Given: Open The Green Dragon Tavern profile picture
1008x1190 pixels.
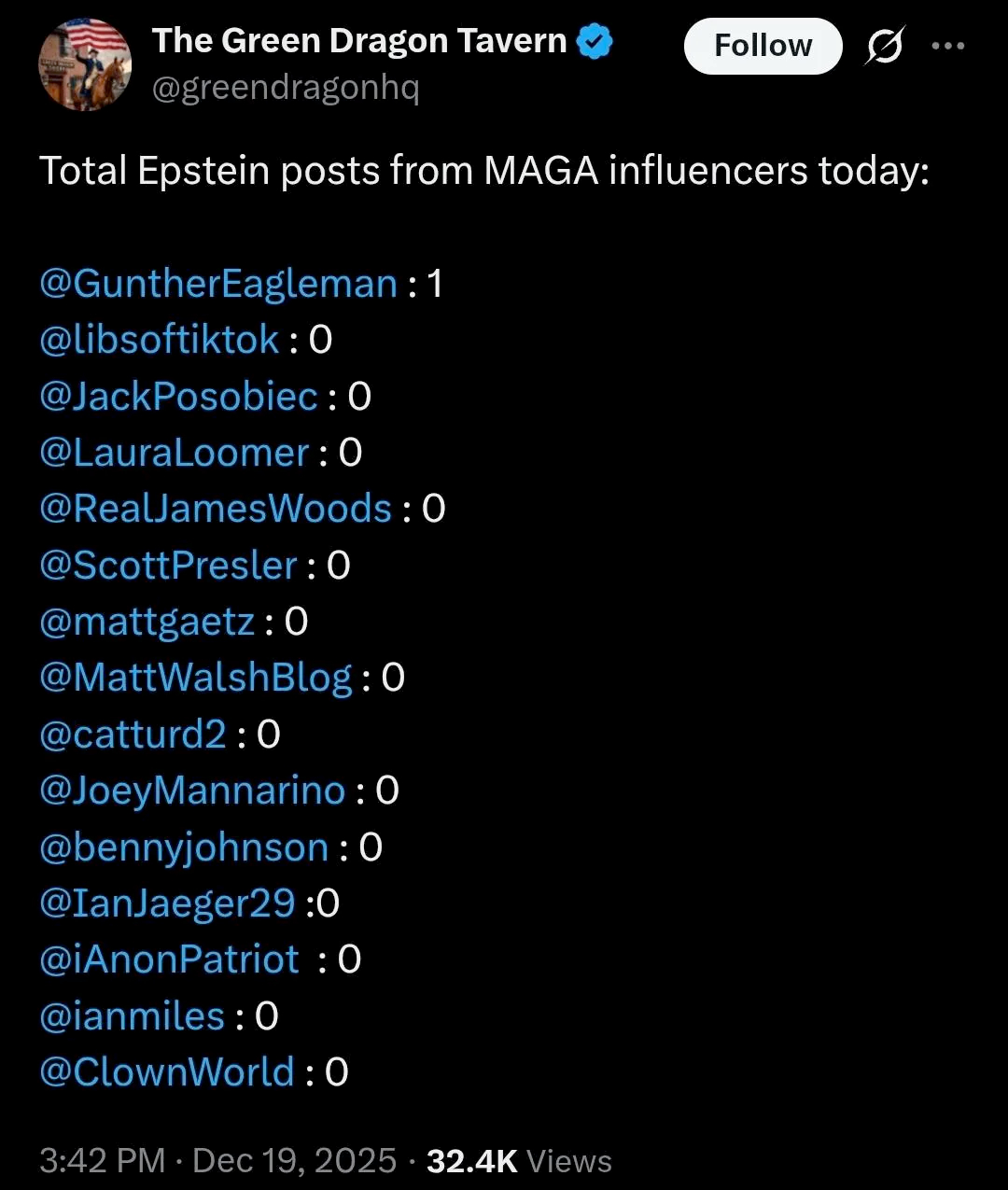Looking at the screenshot, I should click(x=85, y=64).
